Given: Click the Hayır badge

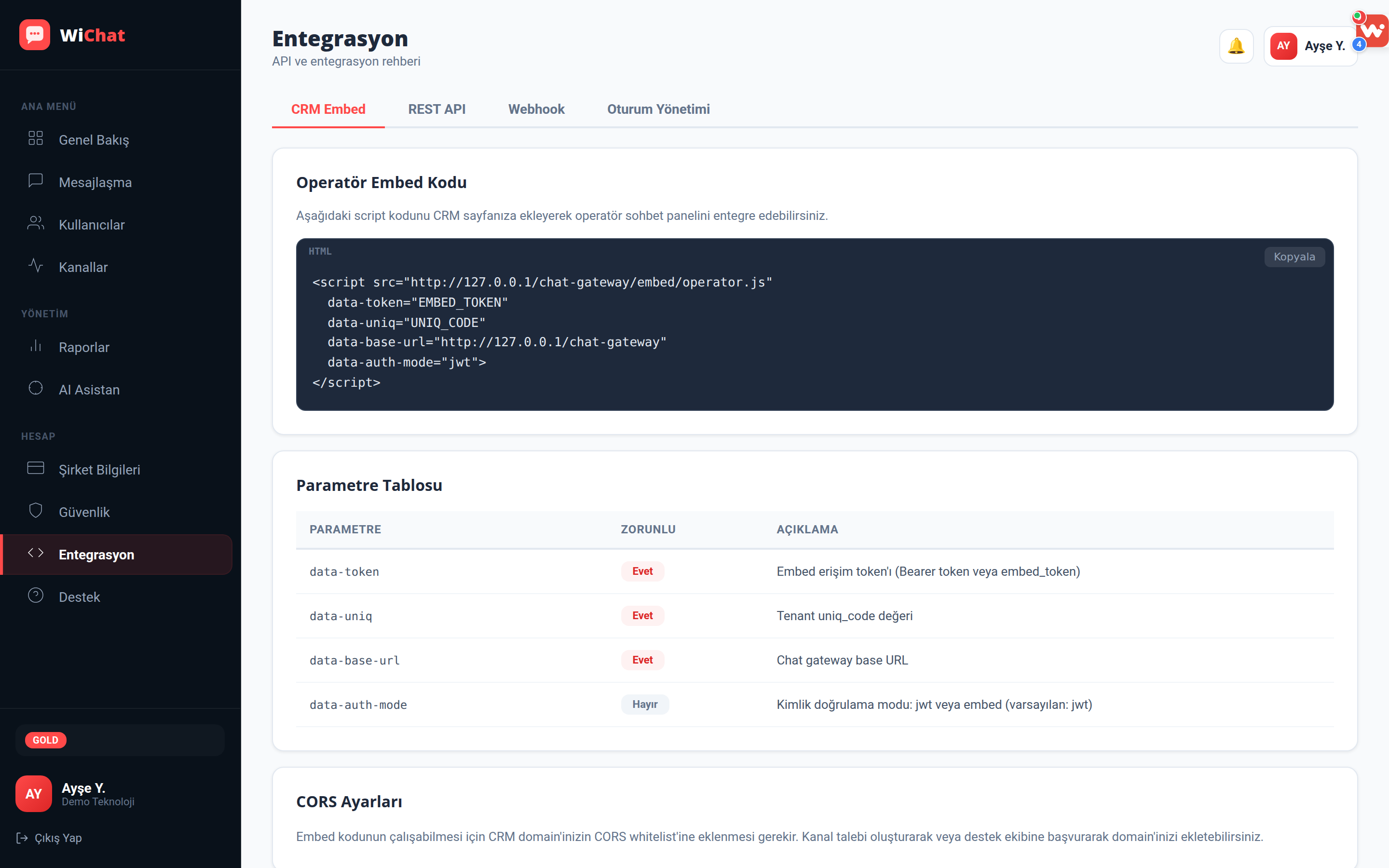Looking at the screenshot, I should pyautogui.click(x=644, y=704).
